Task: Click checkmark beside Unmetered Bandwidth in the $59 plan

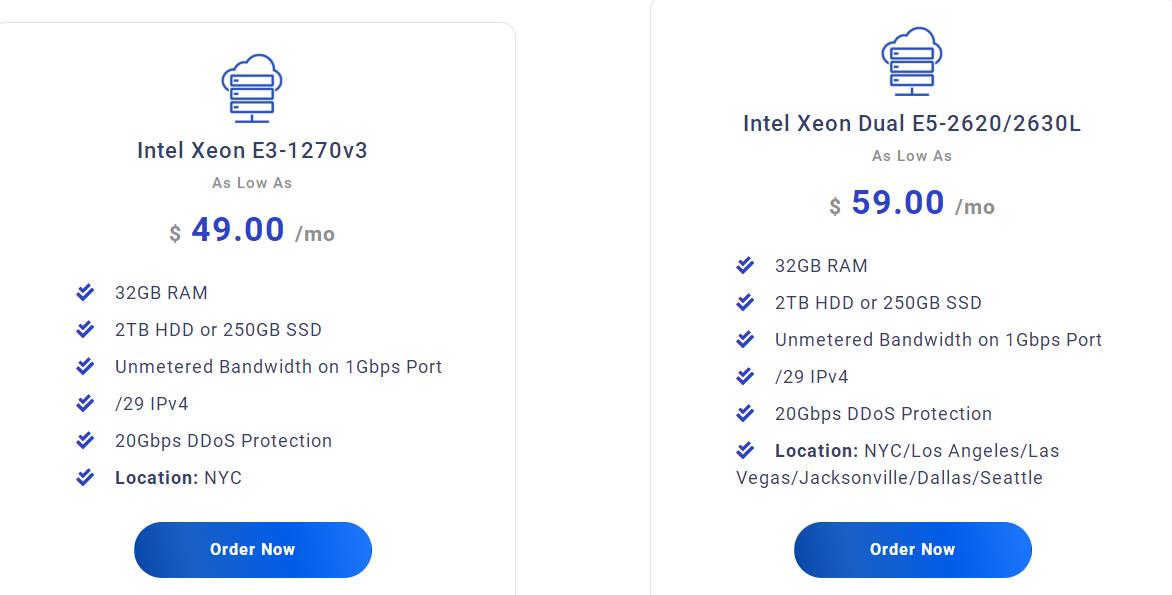Action: tap(745, 339)
